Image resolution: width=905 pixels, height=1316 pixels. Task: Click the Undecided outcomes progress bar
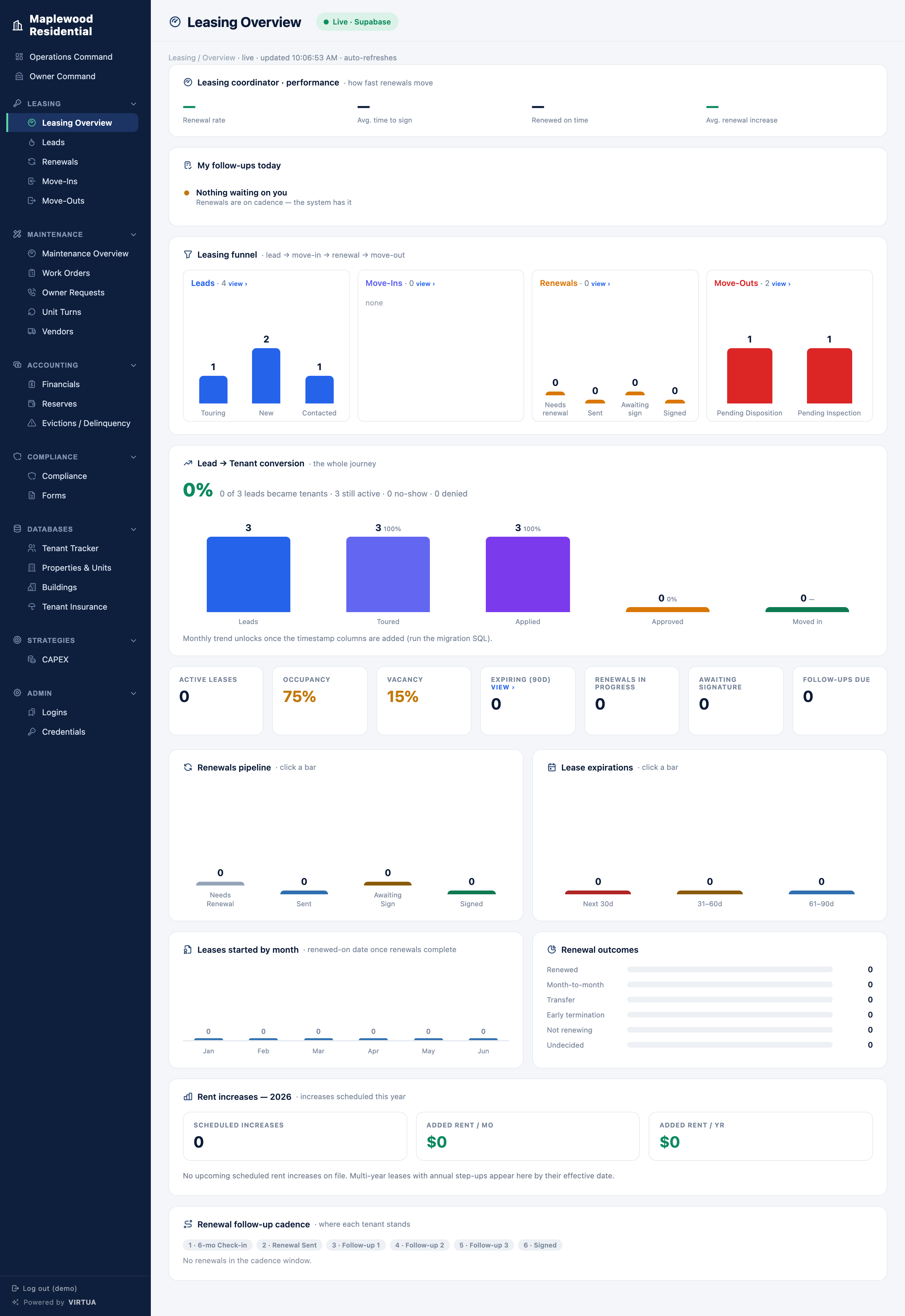pos(730,1045)
